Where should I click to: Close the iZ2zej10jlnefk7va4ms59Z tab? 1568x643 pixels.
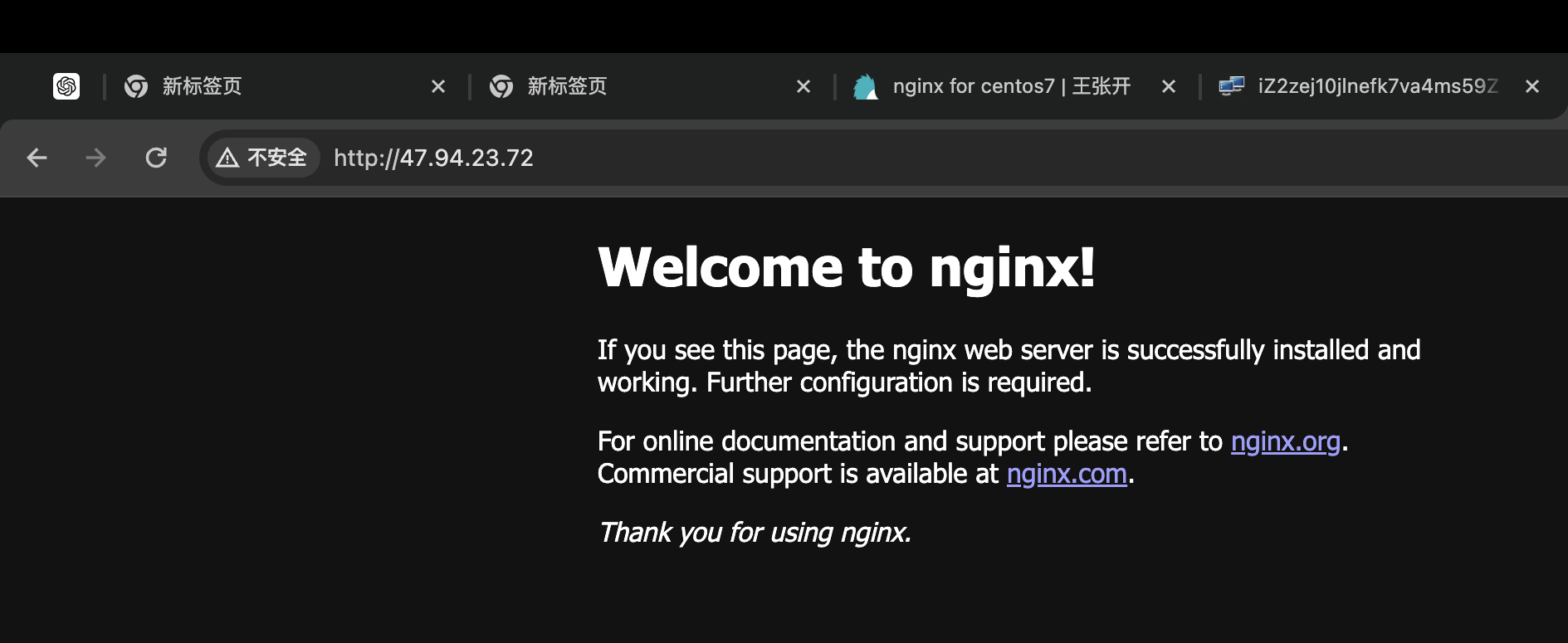click(x=1532, y=86)
